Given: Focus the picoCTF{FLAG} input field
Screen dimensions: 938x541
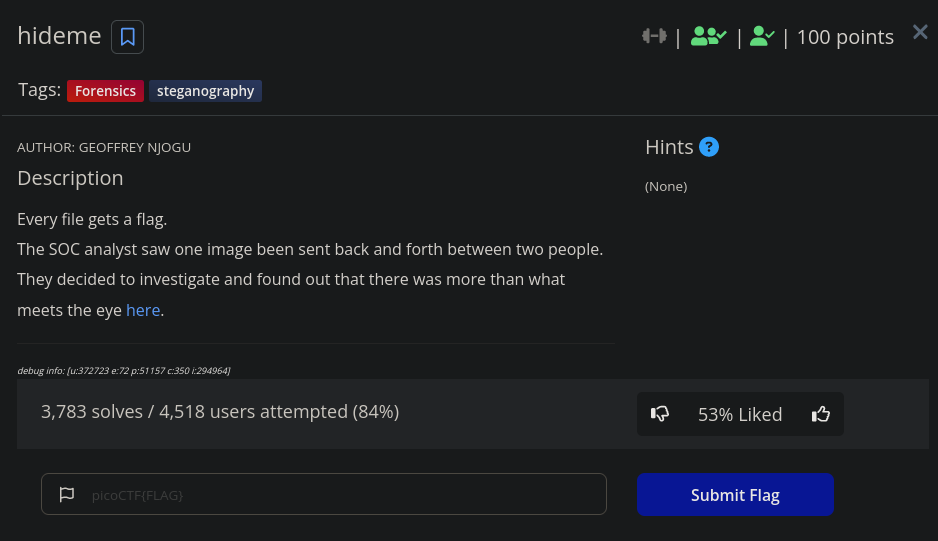Looking at the screenshot, I should 324,494.
